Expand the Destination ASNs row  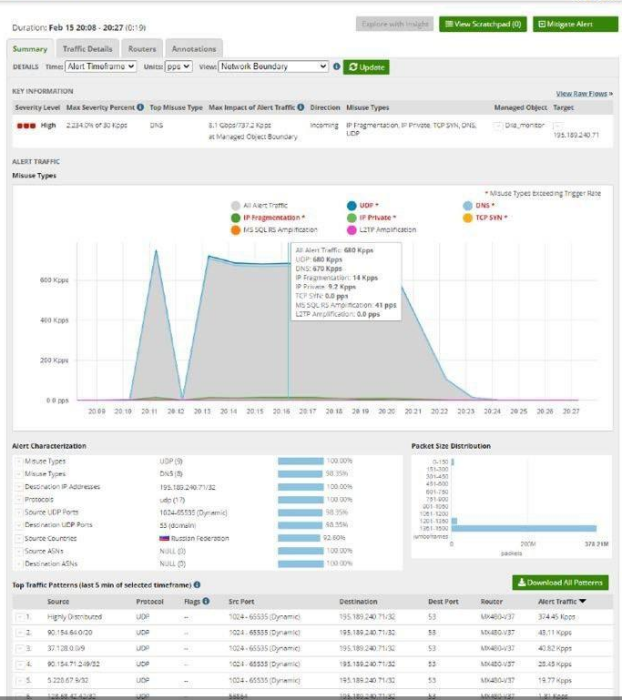(19, 564)
